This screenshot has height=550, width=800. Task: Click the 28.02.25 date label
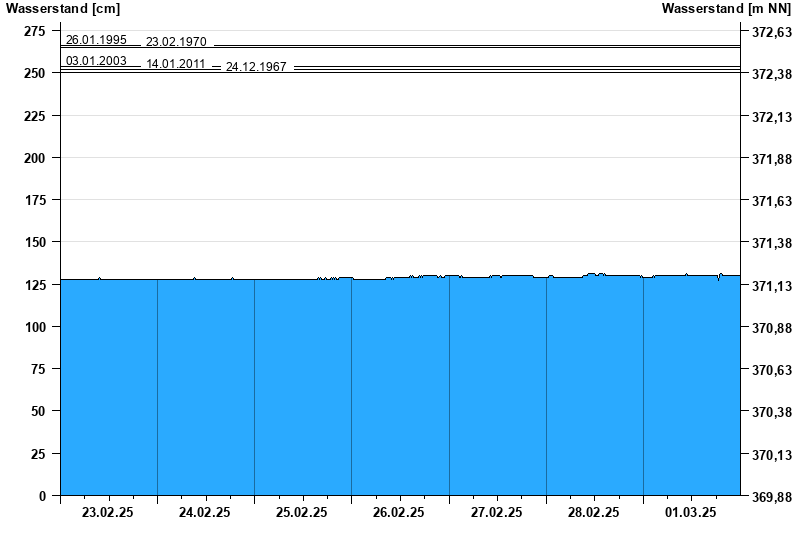pyautogui.click(x=594, y=512)
